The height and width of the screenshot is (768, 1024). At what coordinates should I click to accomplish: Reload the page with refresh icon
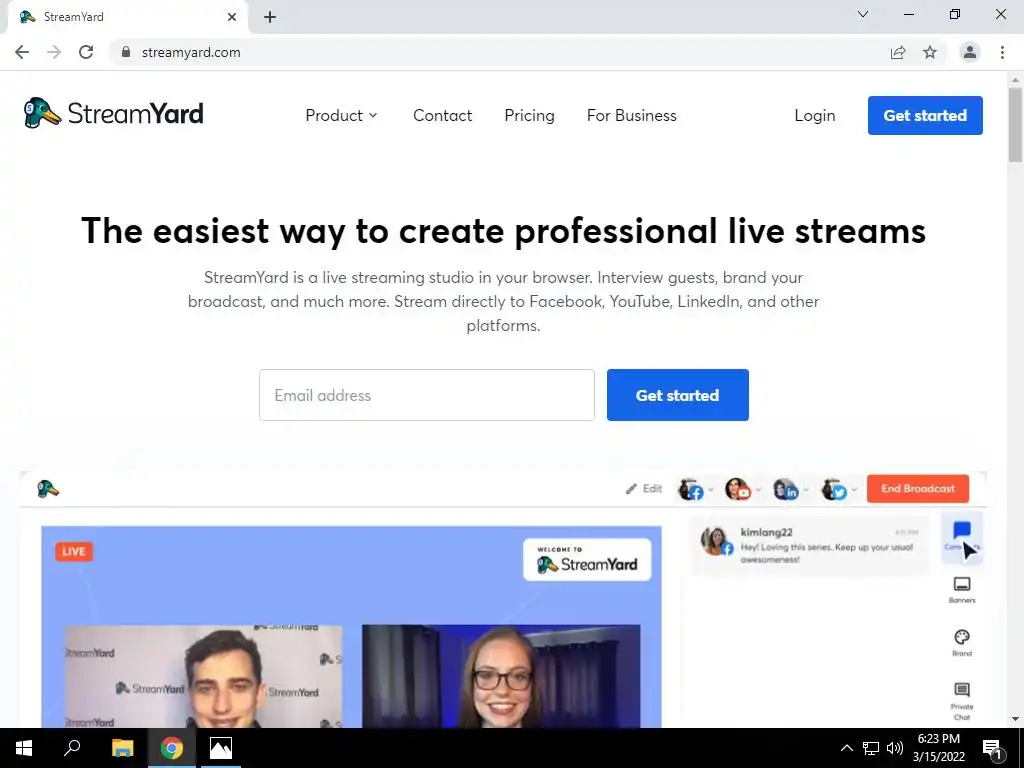86,52
